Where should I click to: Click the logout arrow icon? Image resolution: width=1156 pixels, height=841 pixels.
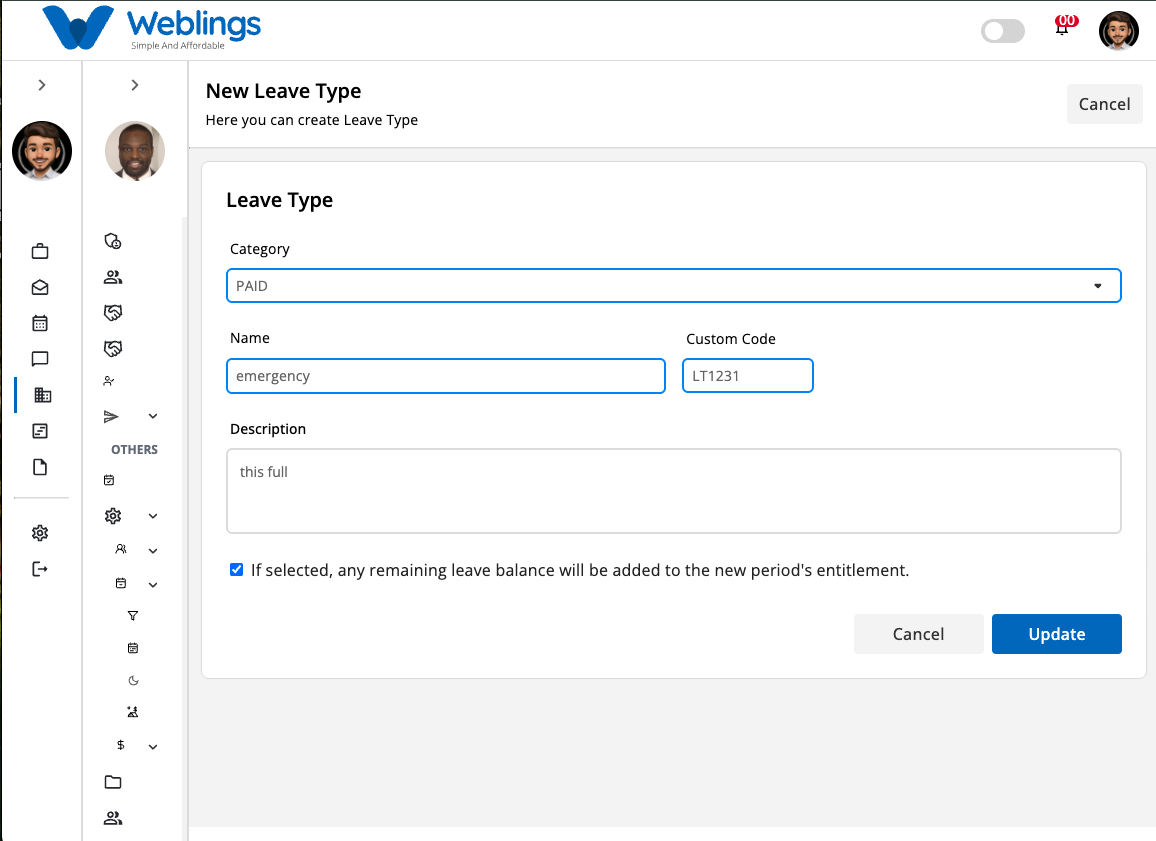click(40, 569)
